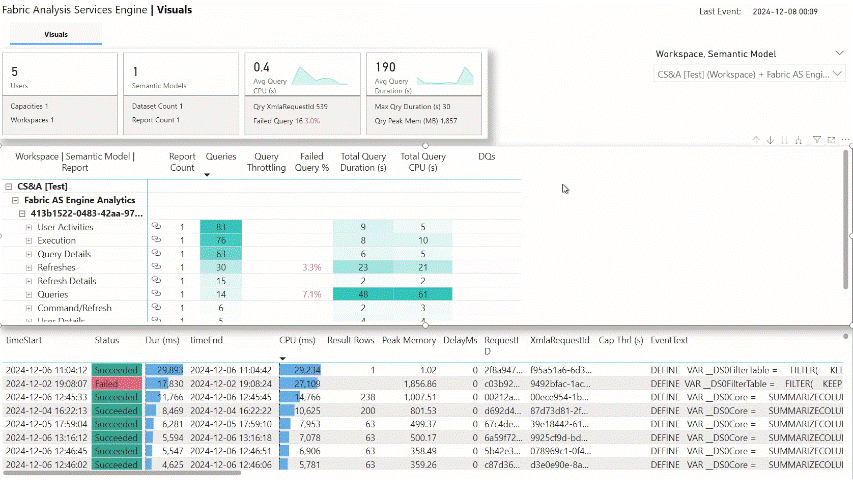Open the matrix visual filter icon
The height and width of the screenshot is (480, 853).
pyautogui.click(x=817, y=140)
